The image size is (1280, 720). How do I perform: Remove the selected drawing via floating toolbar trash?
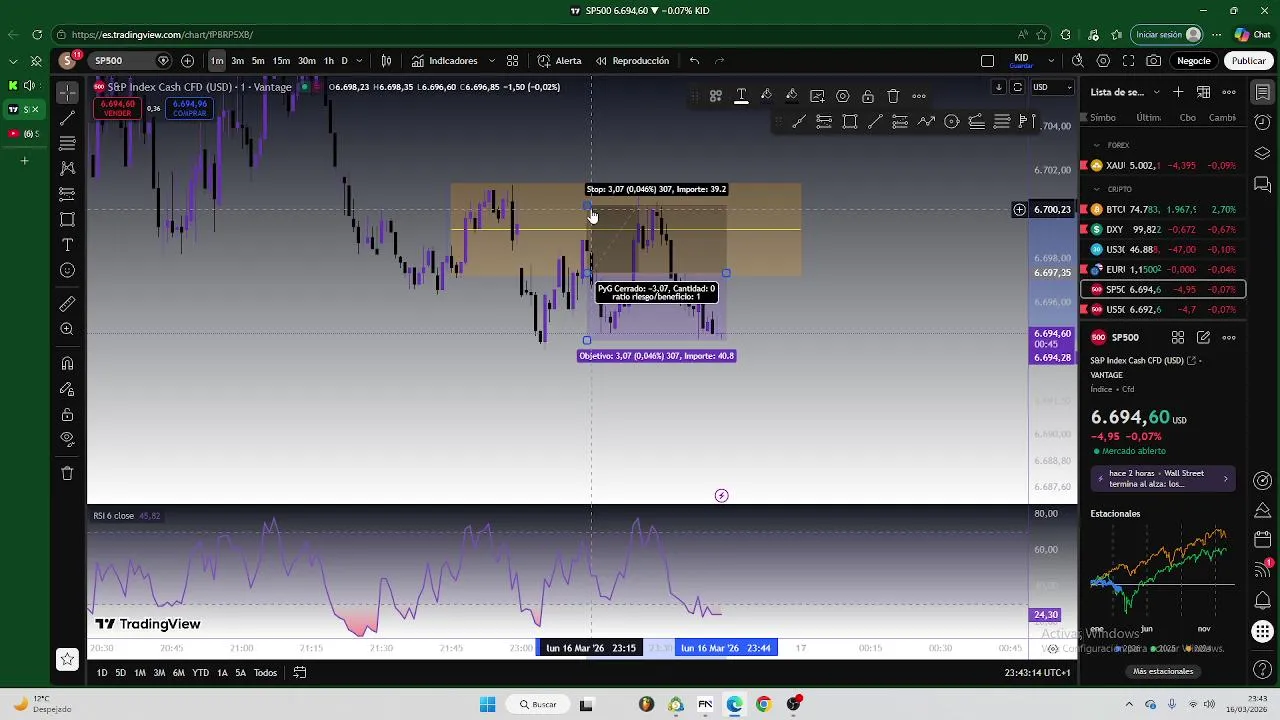(893, 96)
